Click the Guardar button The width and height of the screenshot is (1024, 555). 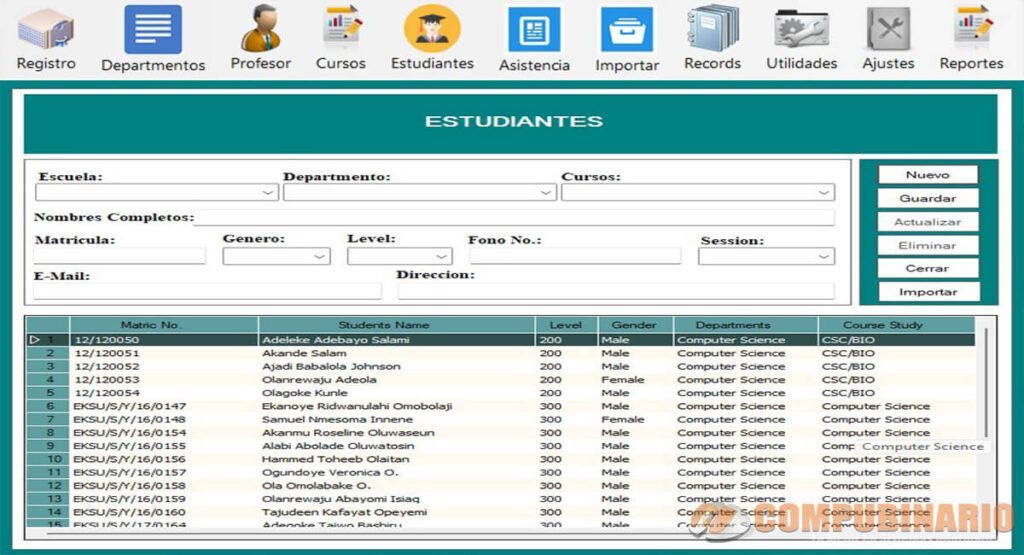[928, 198]
